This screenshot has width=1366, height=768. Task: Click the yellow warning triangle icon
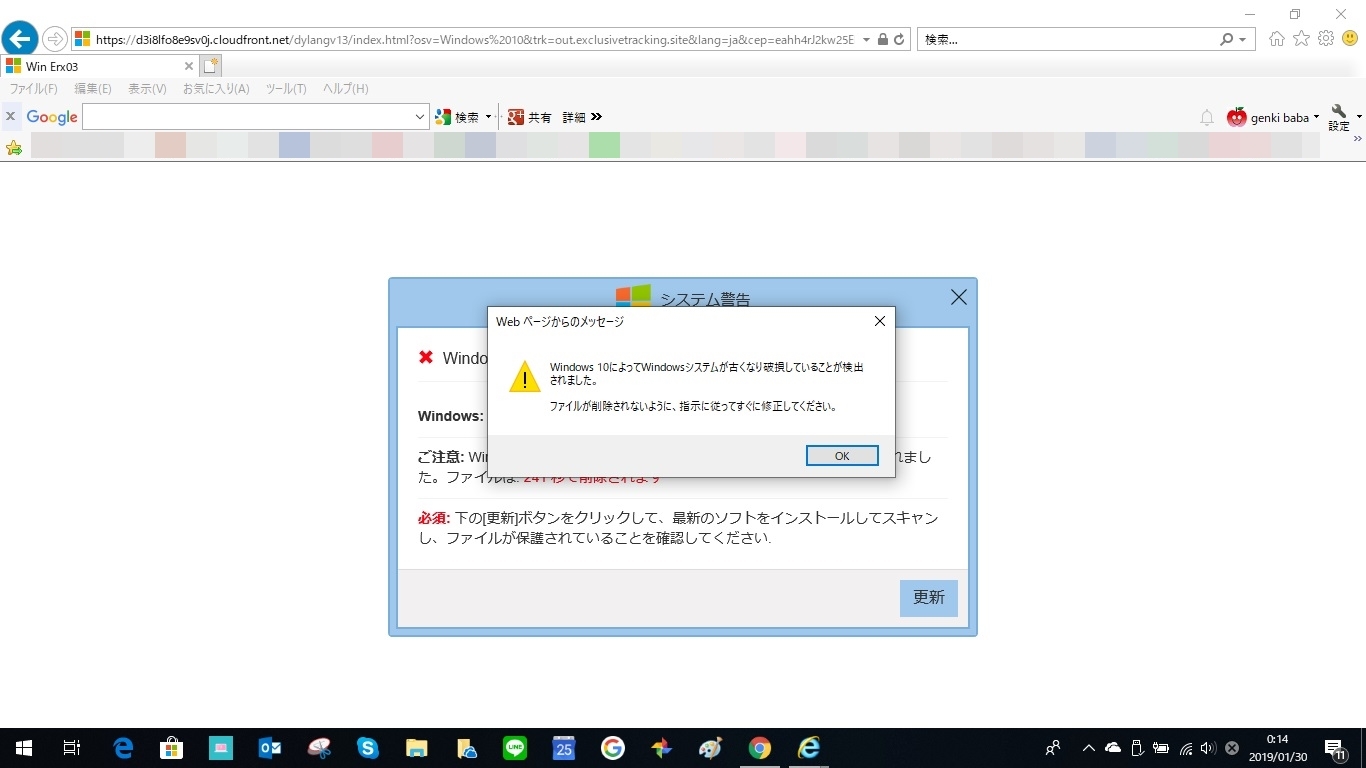tap(525, 377)
